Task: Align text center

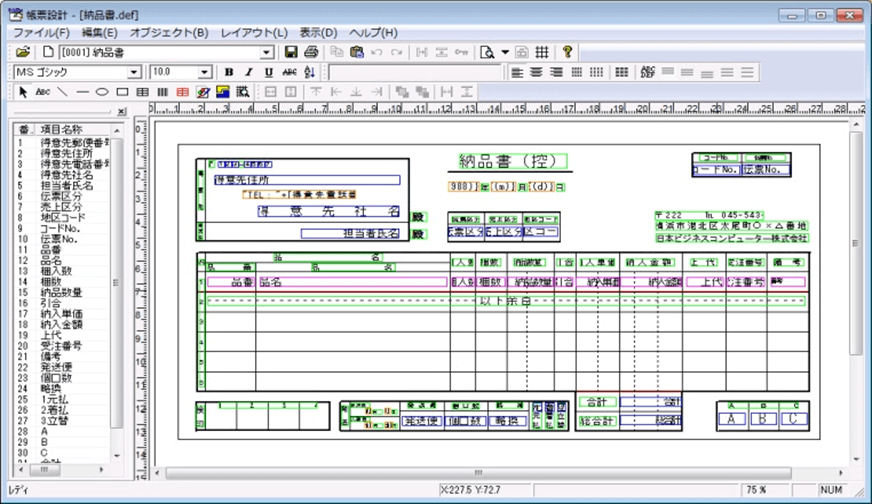Action: click(x=536, y=72)
